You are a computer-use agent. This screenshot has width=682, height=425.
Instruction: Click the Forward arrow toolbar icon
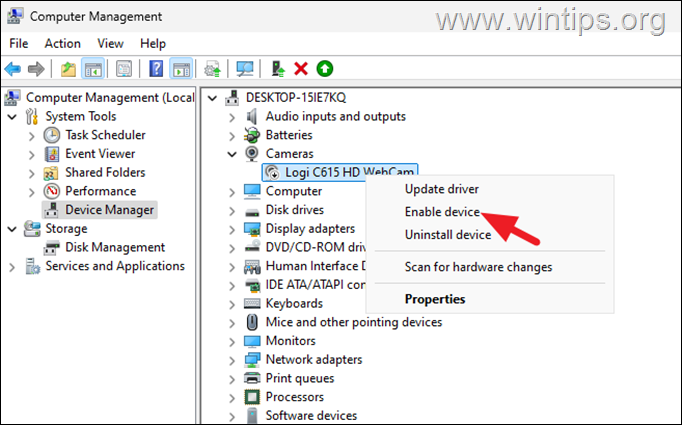click(36, 69)
